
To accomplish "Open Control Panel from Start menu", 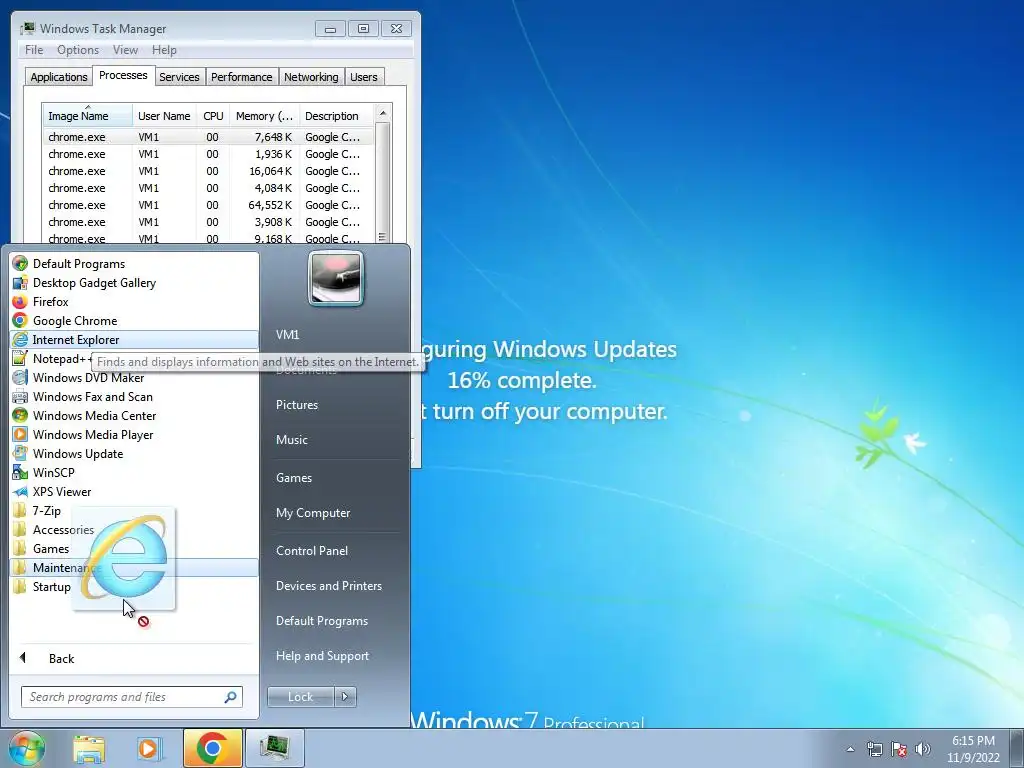I will [x=312, y=551].
